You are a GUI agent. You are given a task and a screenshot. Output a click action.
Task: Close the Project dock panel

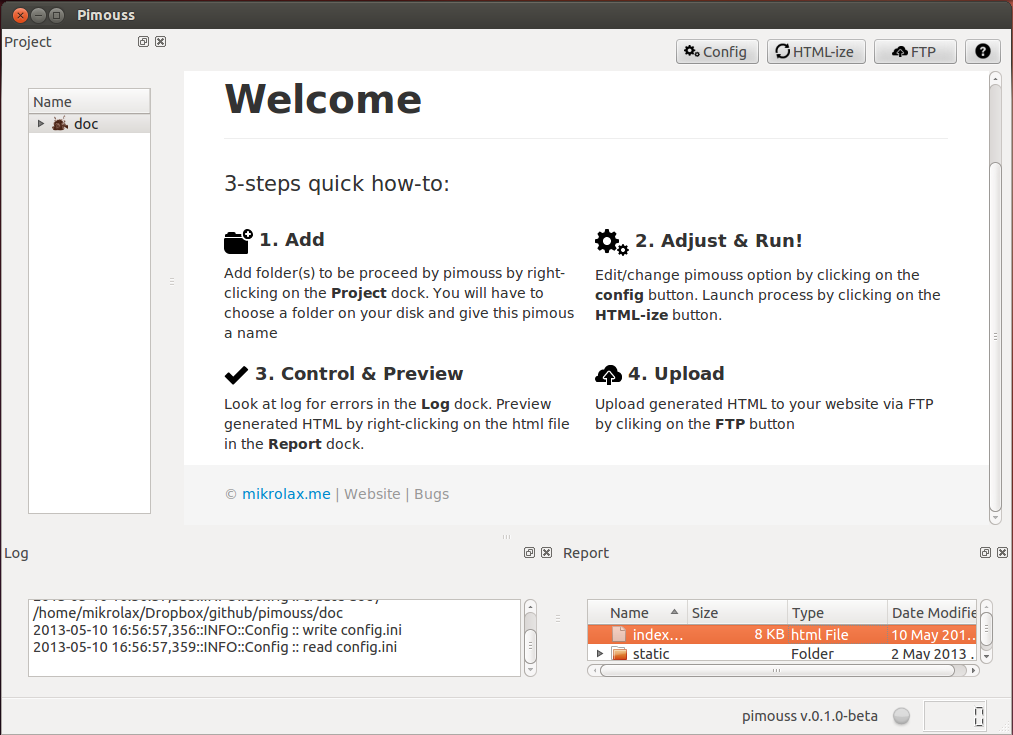point(160,42)
